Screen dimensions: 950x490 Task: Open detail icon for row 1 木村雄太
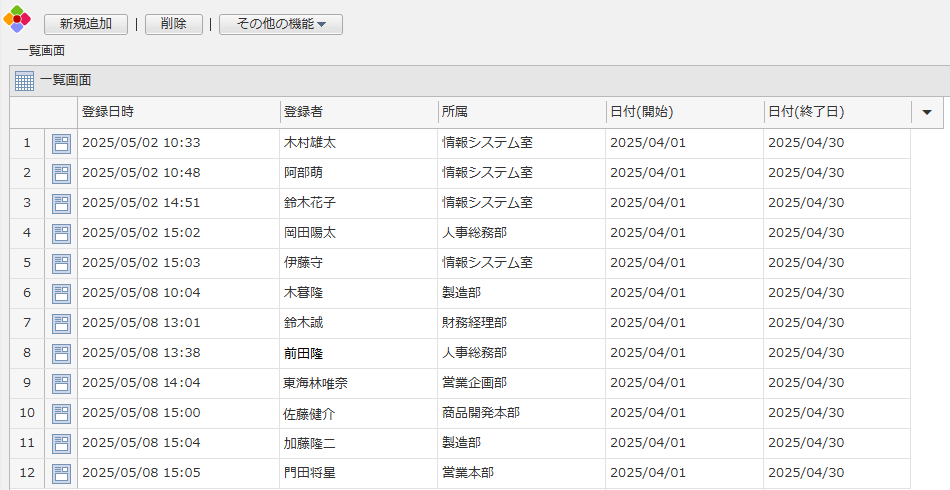coord(61,143)
